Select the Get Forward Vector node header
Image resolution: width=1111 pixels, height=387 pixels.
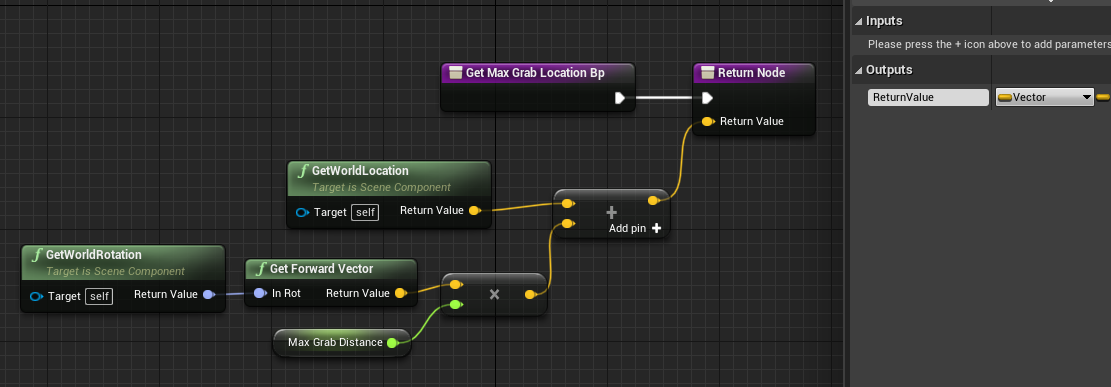(x=331, y=269)
